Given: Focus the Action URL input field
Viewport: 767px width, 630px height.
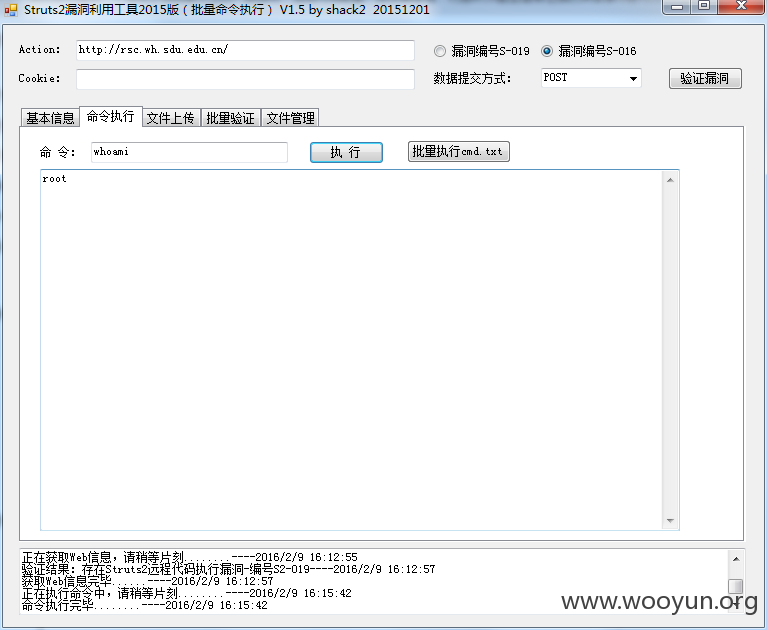Looking at the screenshot, I should point(245,50).
